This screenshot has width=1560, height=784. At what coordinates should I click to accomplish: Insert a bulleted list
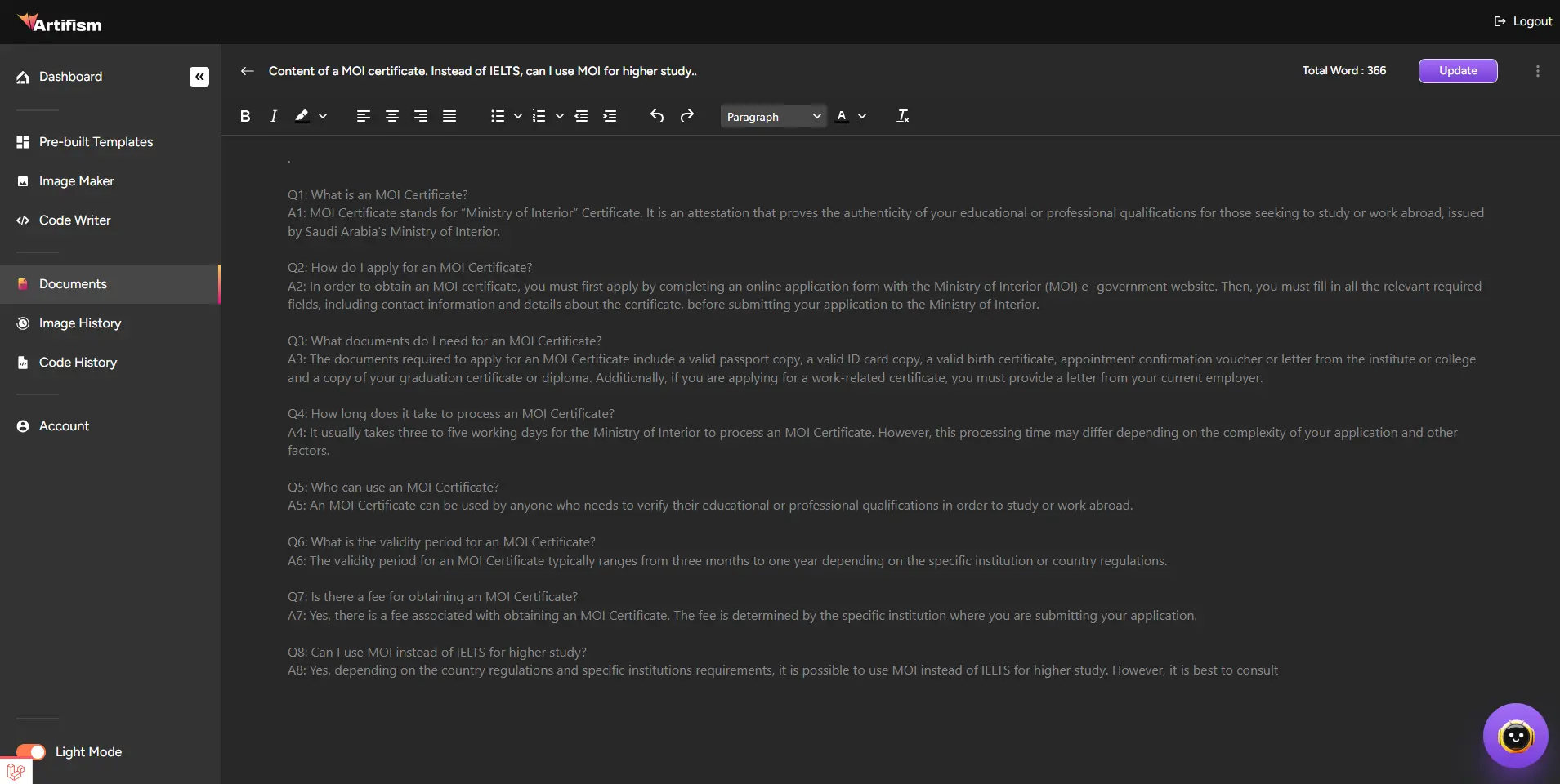(x=498, y=116)
